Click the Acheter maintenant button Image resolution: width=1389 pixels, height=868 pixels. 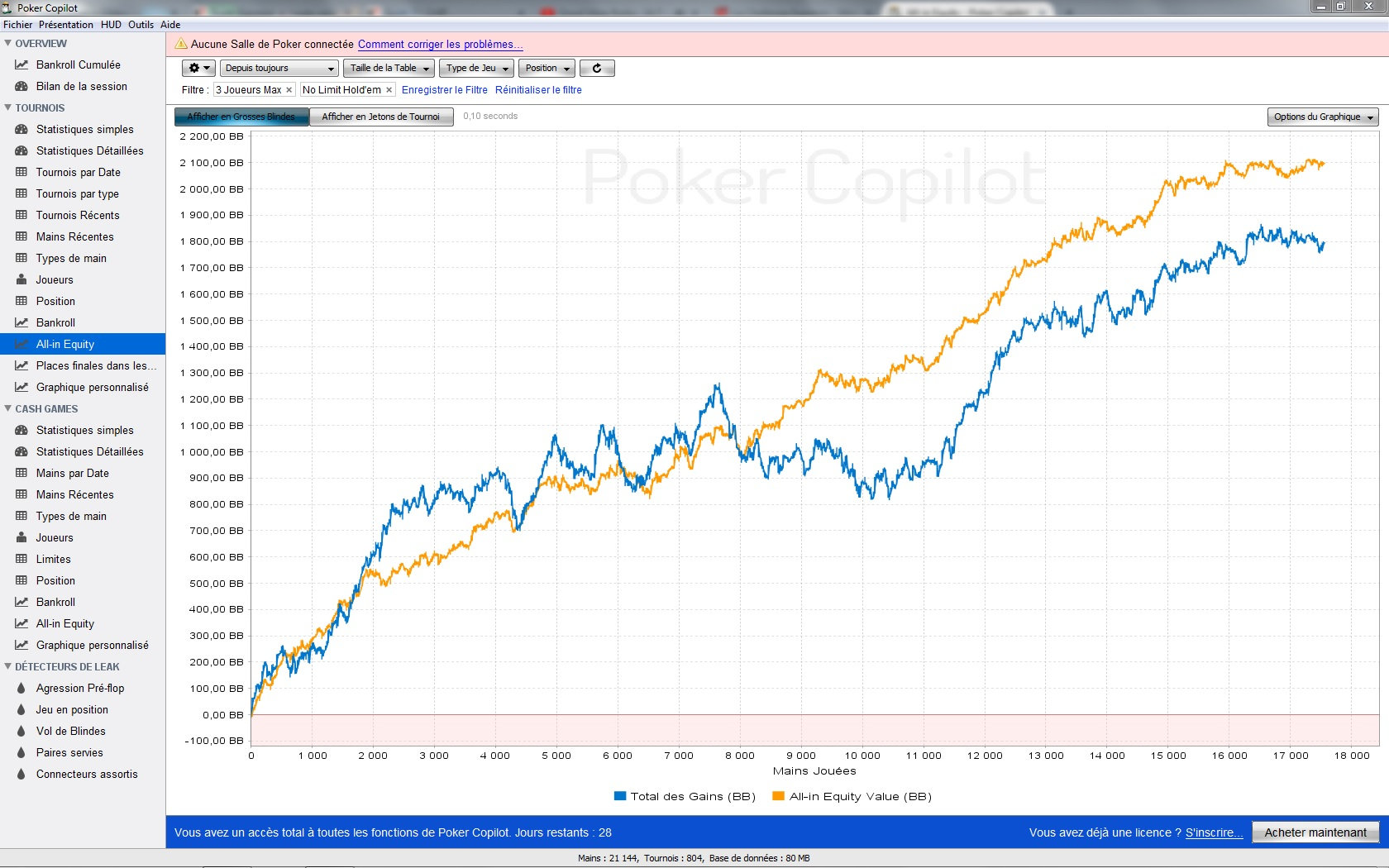(1315, 832)
